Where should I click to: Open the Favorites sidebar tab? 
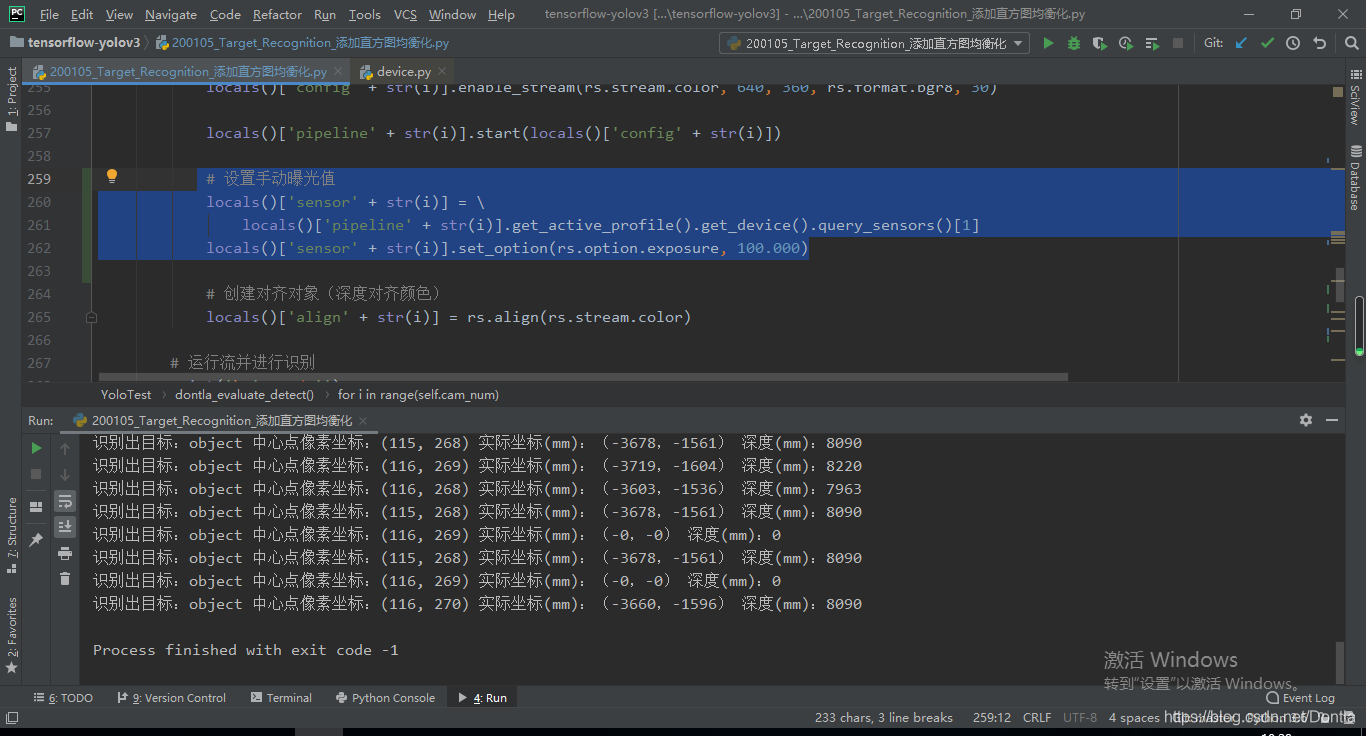(x=12, y=634)
